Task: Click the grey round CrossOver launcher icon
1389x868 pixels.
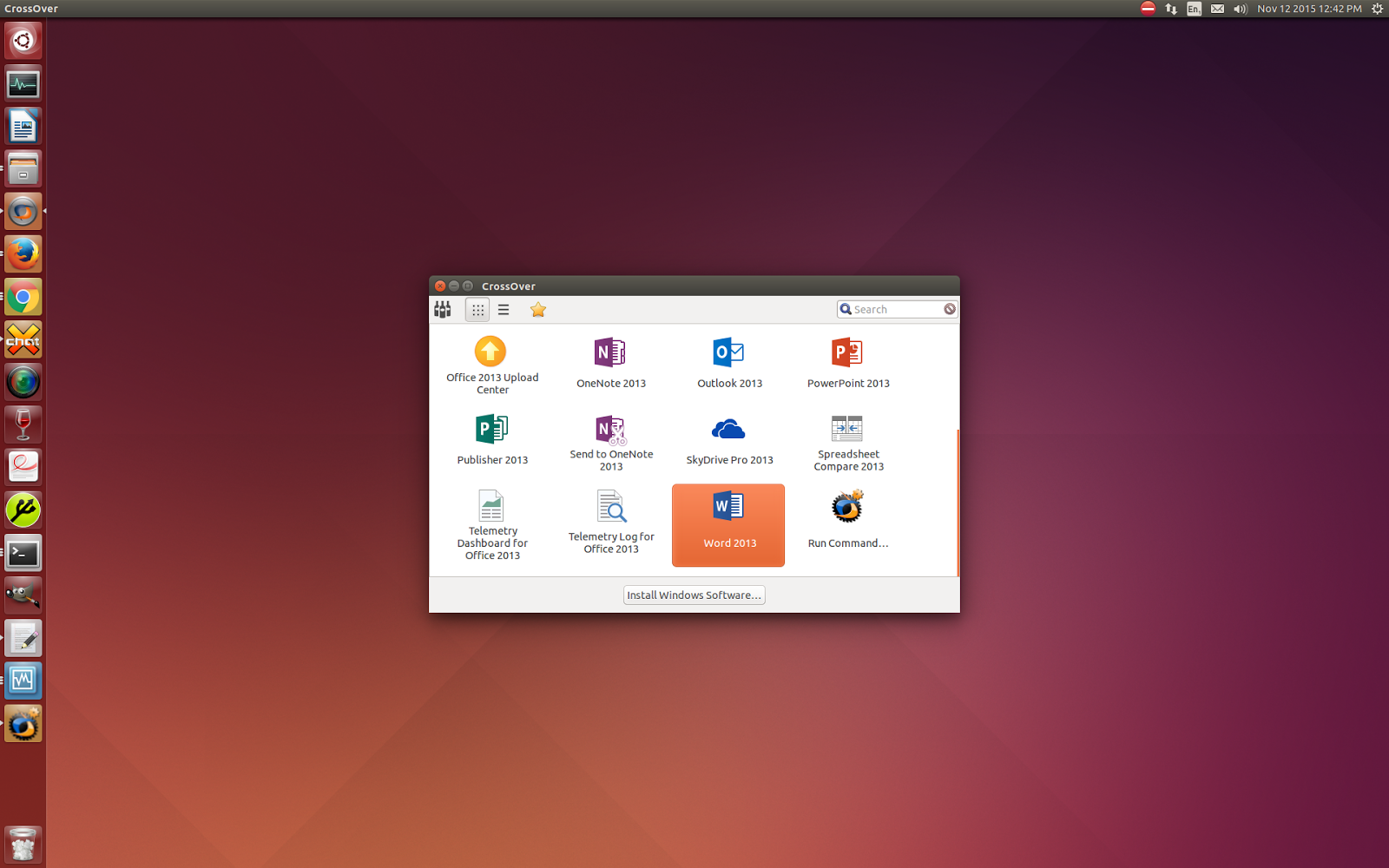Action: coord(23,211)
